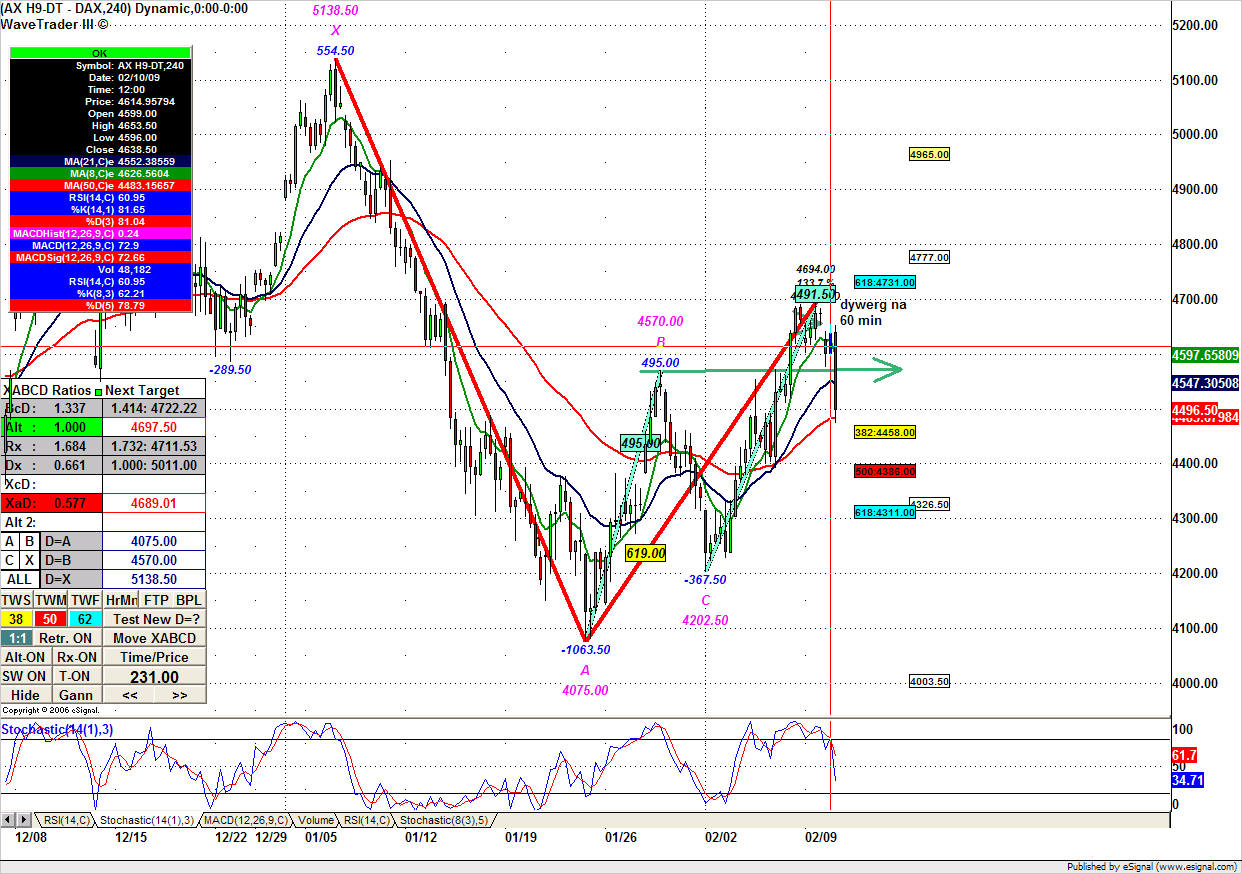Open the MACD(12,26,9,C) tab

point(246,820)
